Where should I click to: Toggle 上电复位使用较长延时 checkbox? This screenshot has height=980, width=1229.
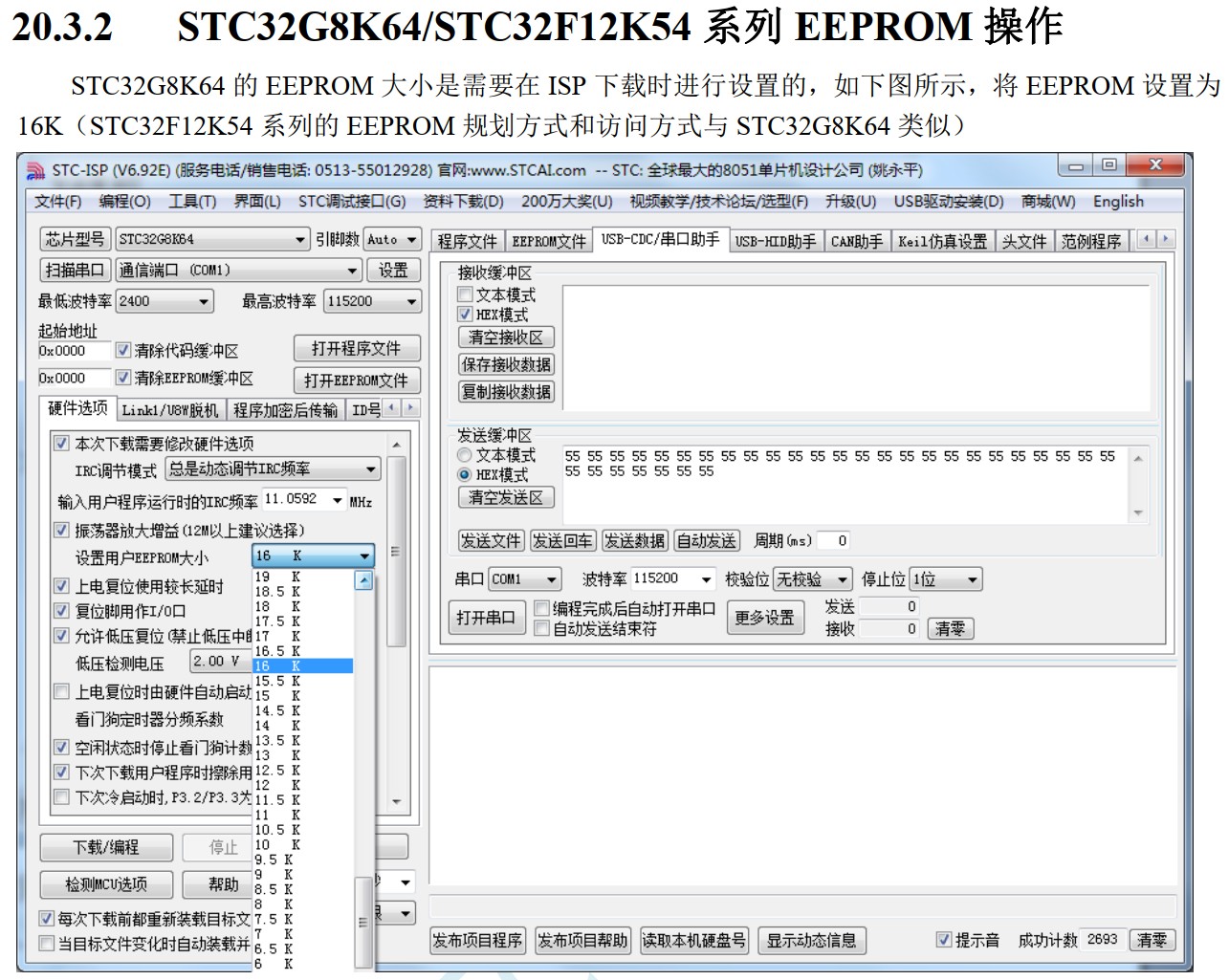[61, 586]
